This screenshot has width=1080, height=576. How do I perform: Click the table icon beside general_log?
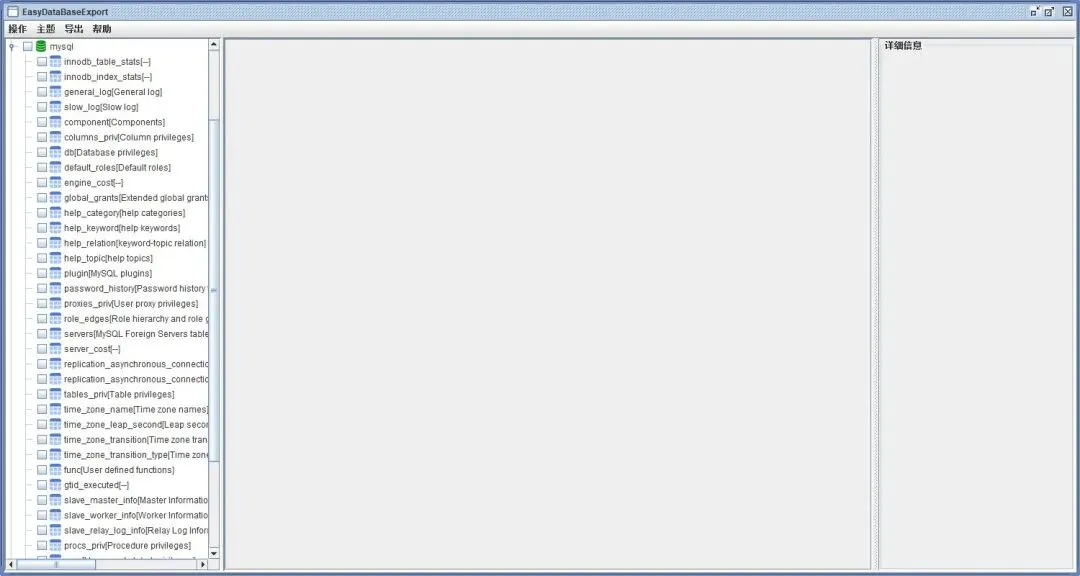click(x=55, y=92)
